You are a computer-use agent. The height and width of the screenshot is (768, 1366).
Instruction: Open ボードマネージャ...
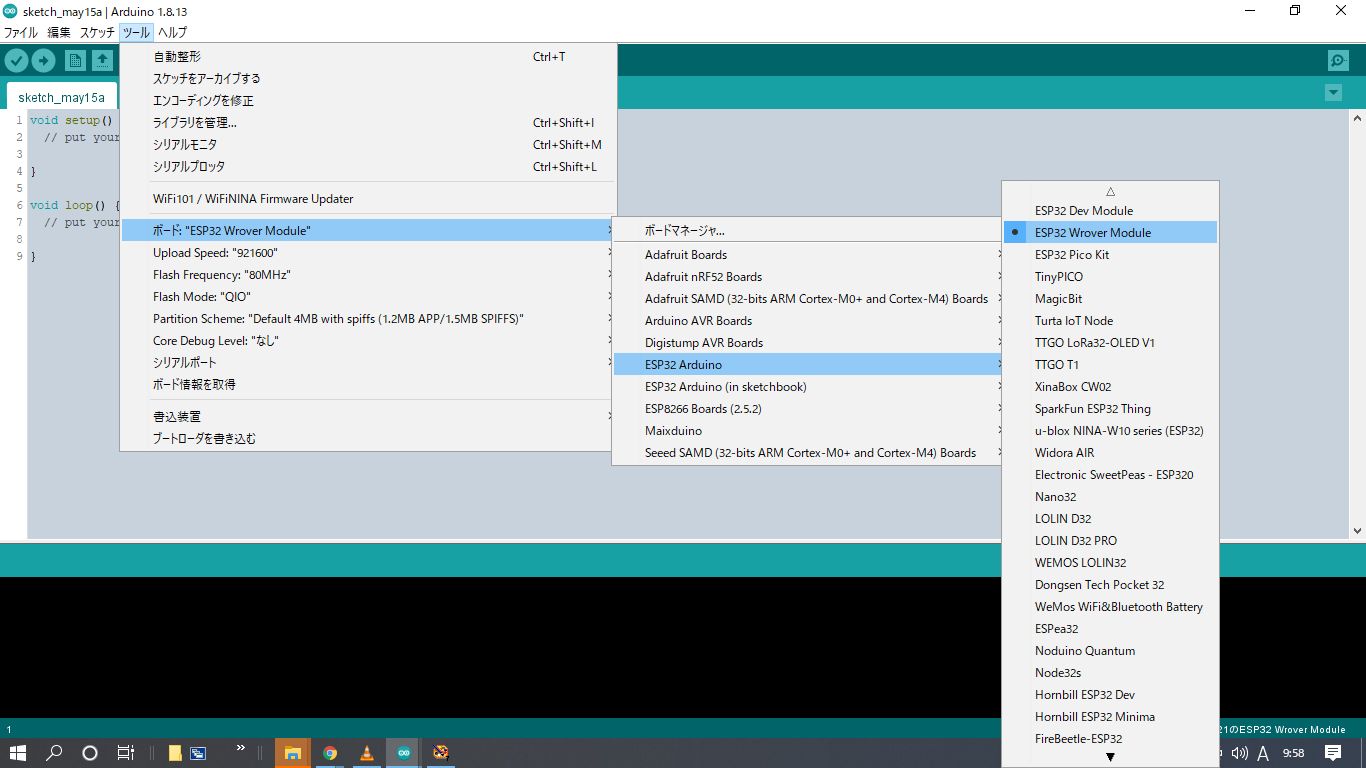click(x=809, y=231)
